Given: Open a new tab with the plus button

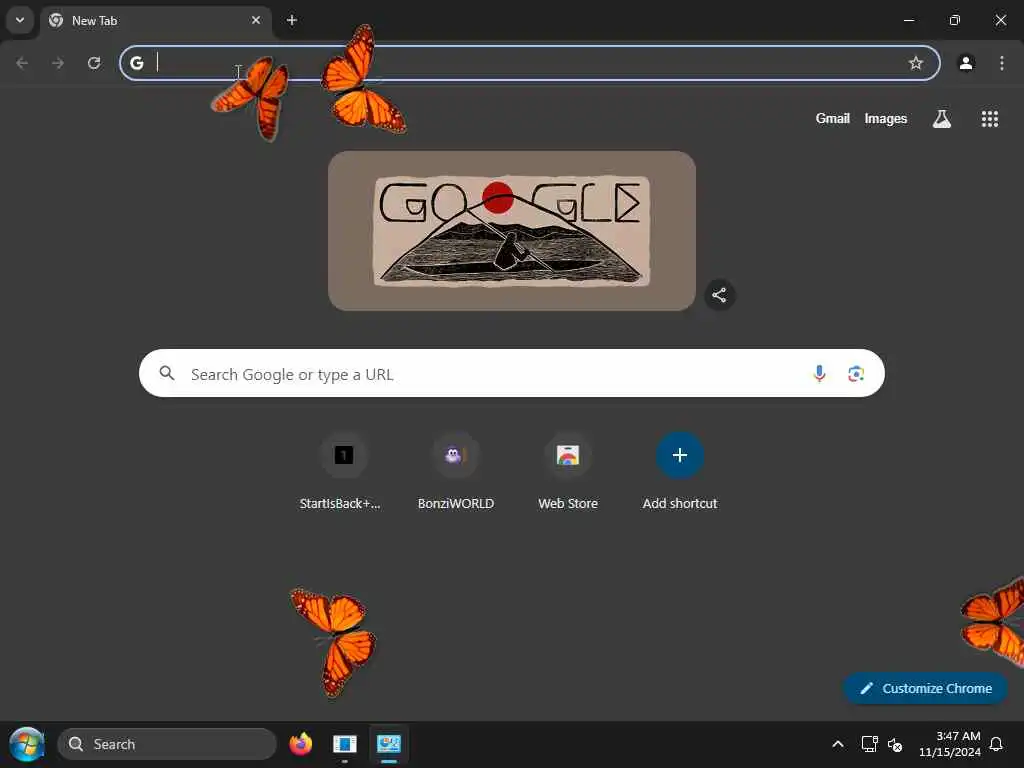Looking at the screenshot, I should pyautogui.click(x=292, y=20).
